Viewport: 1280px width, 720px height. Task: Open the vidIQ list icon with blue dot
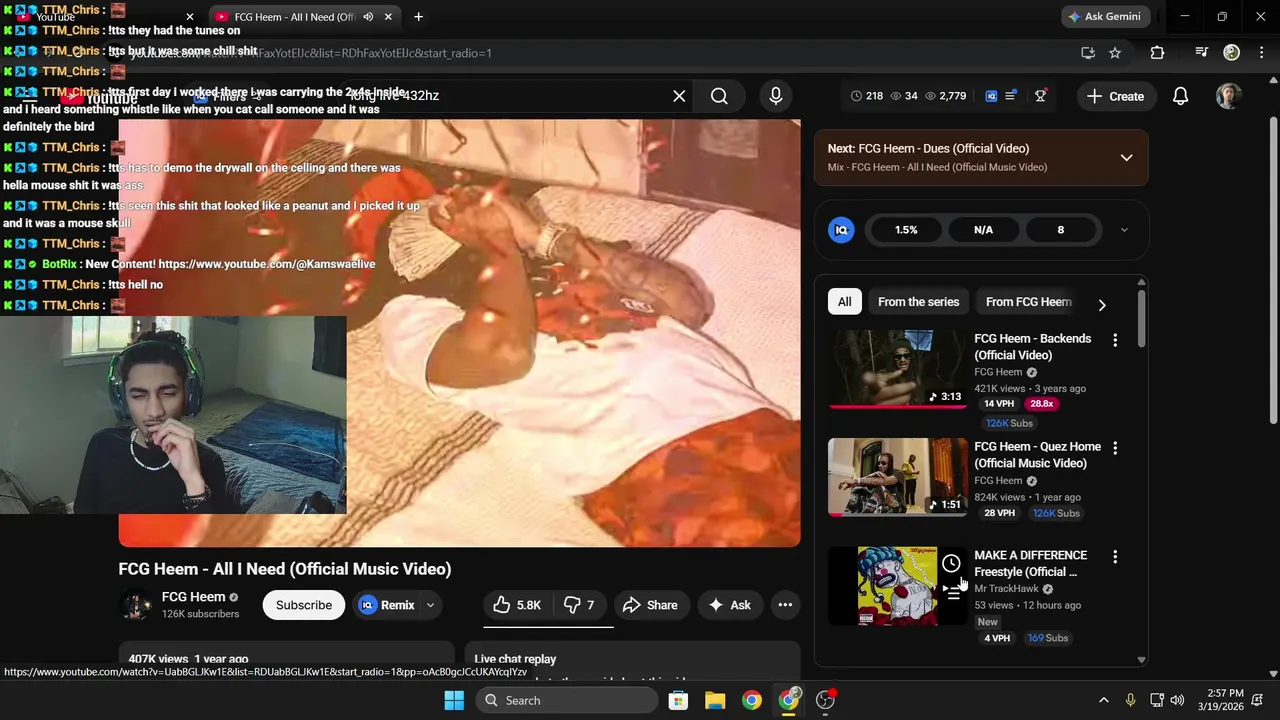tap(1011, 96)
